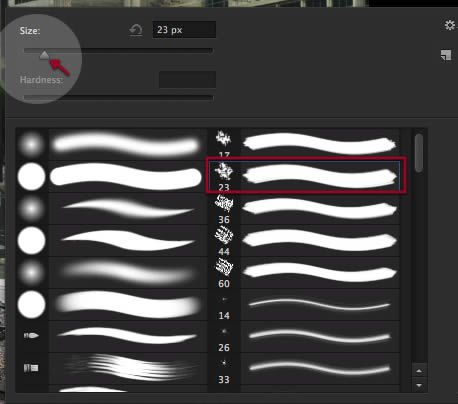Select hard round pressure size brush
Screen dimensions: 458x404
click(111, 241)
